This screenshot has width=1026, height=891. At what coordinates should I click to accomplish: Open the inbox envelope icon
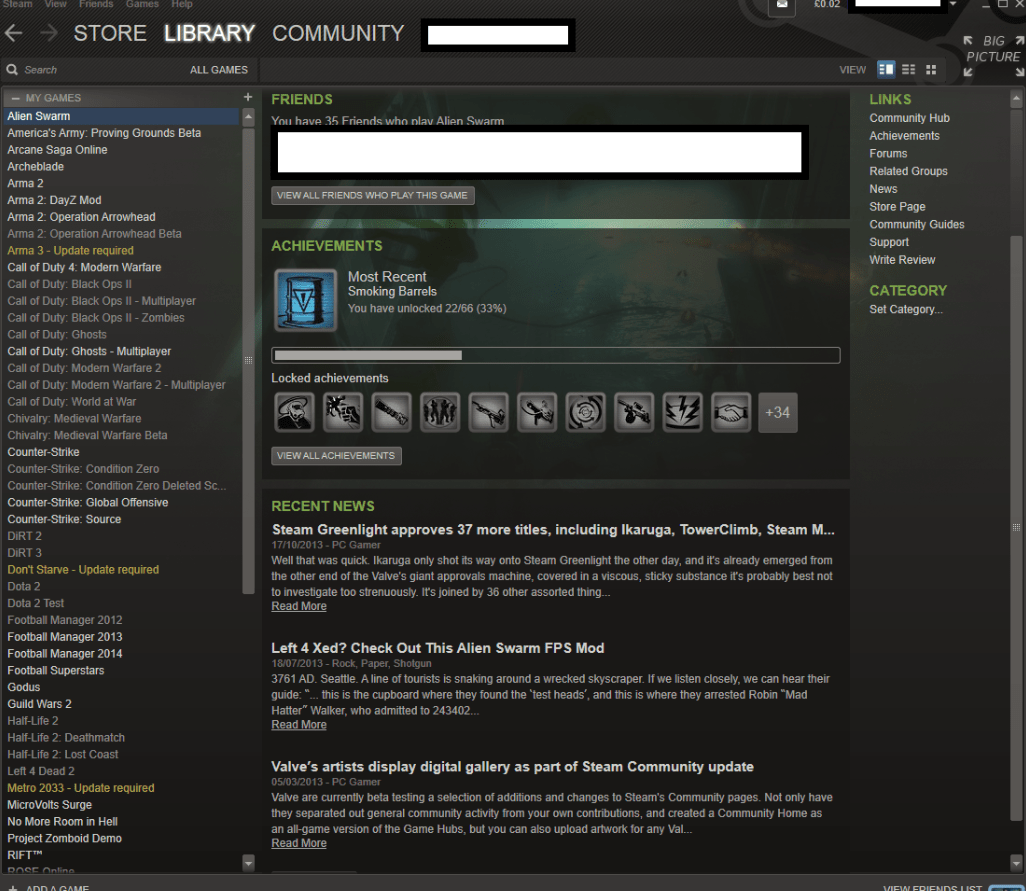tap(782, 5)
